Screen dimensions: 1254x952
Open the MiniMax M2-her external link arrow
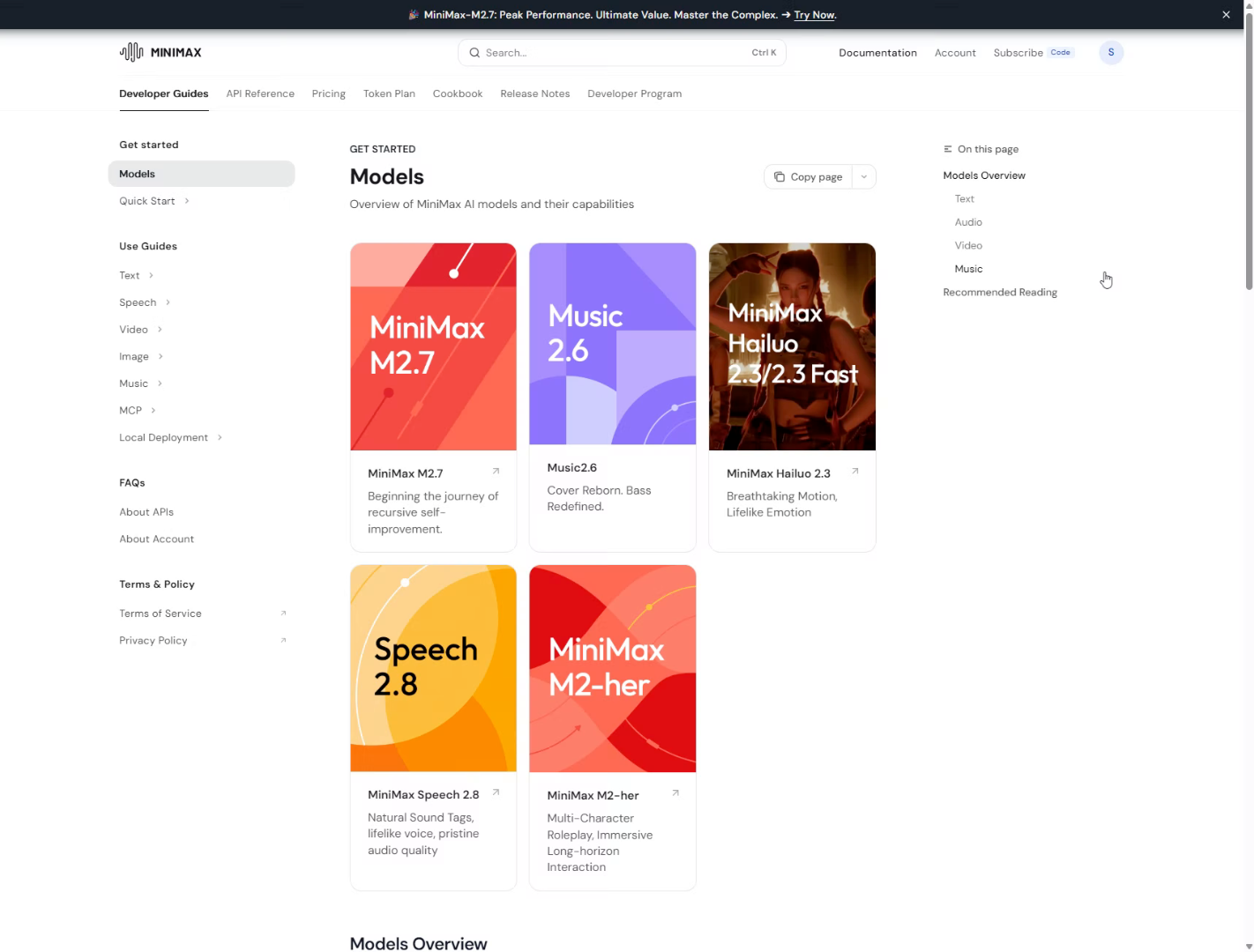676,792
